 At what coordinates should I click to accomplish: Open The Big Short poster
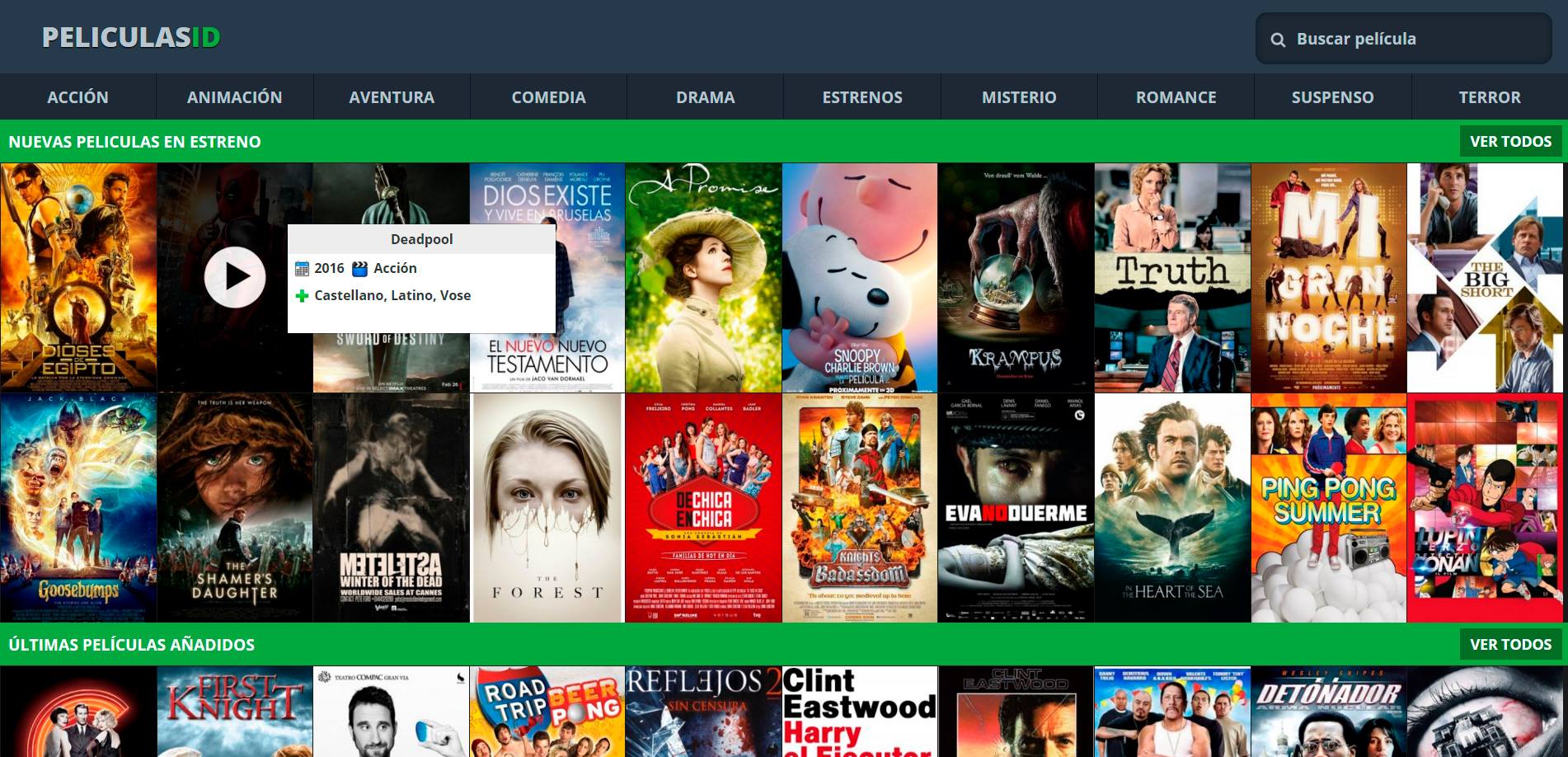pos(1485,278)
